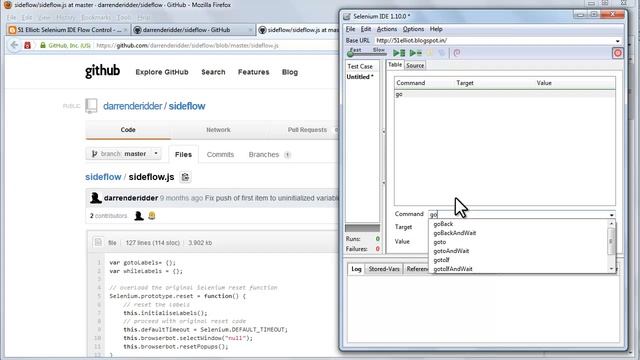Click the Target column header
The height and width of the screenshot is (360, 640).
click(465, 83)
